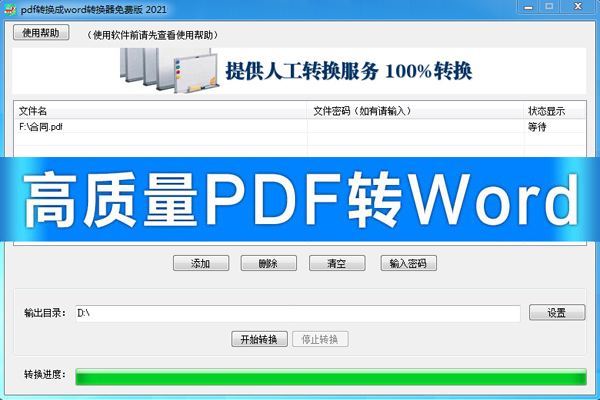600x400 pixels.
Task: Click the 状态显示 column header
Action: click(x=554, y=111)
